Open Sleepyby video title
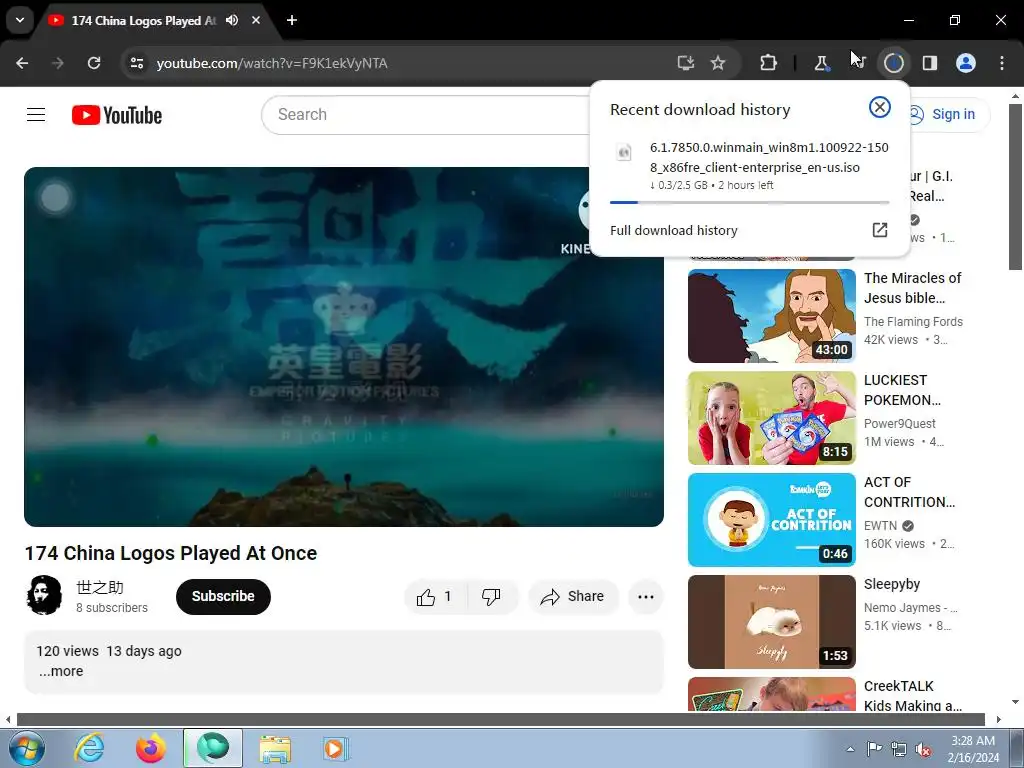 (x=891, y=584)
